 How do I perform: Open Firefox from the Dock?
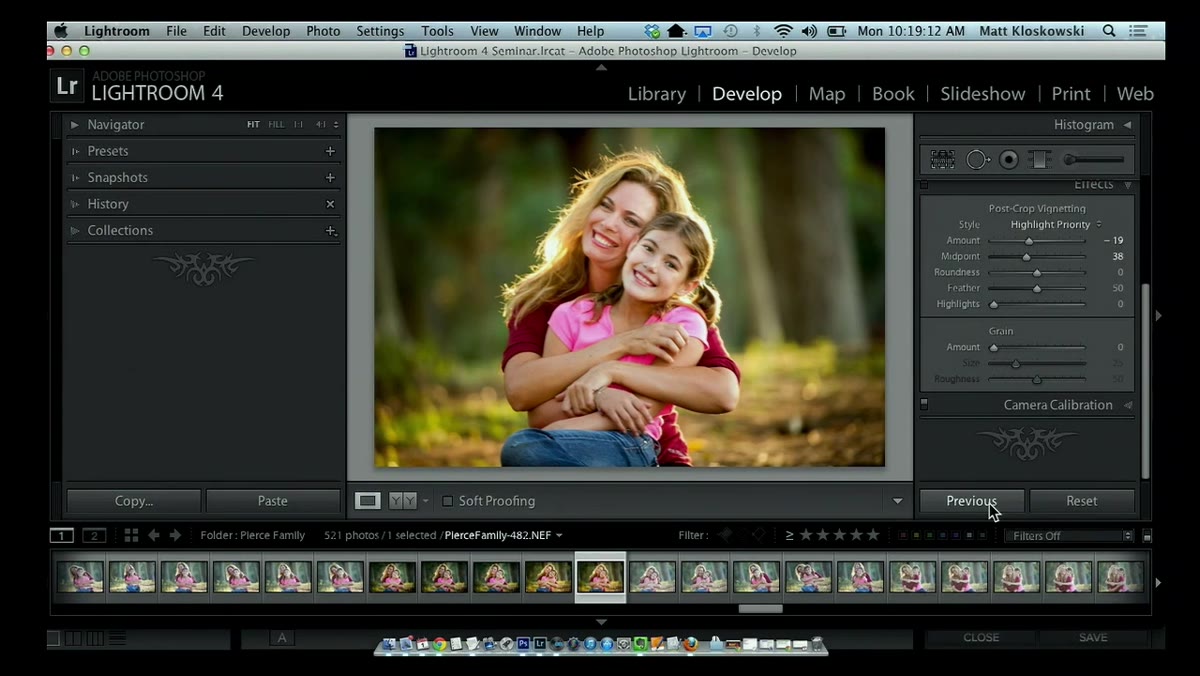tap(691, 645)
